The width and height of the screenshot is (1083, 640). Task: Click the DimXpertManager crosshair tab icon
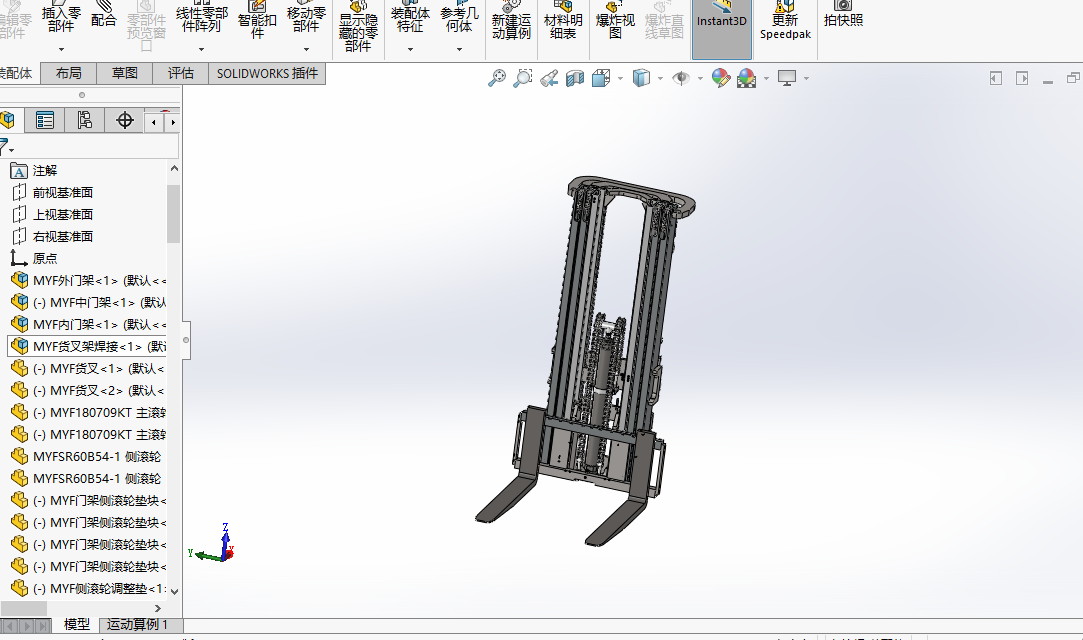coord(124,121)
